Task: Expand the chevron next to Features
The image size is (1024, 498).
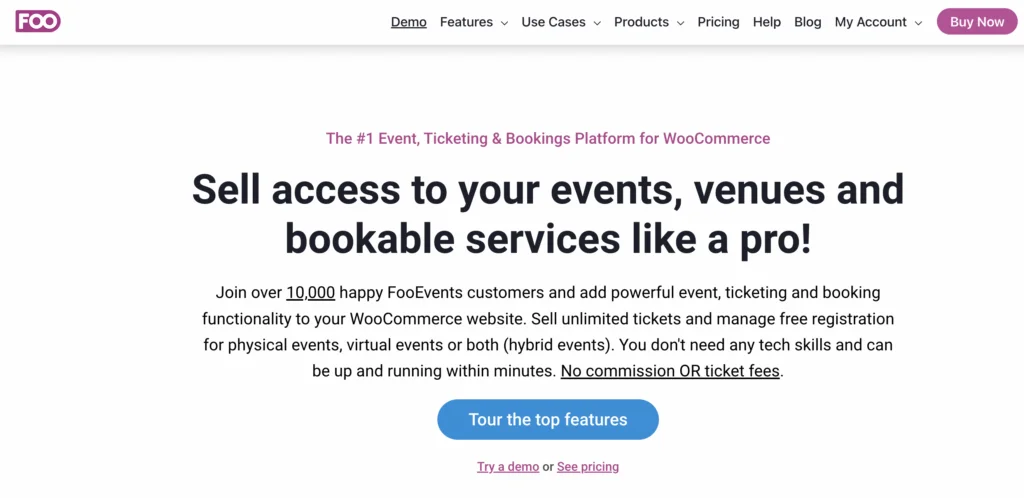Action: [x=504, y=23]
